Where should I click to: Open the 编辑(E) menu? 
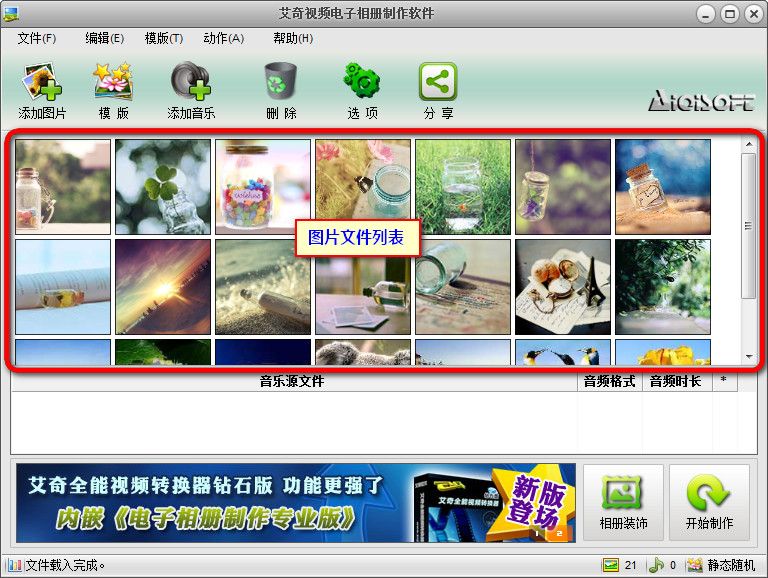pos(104,38)
